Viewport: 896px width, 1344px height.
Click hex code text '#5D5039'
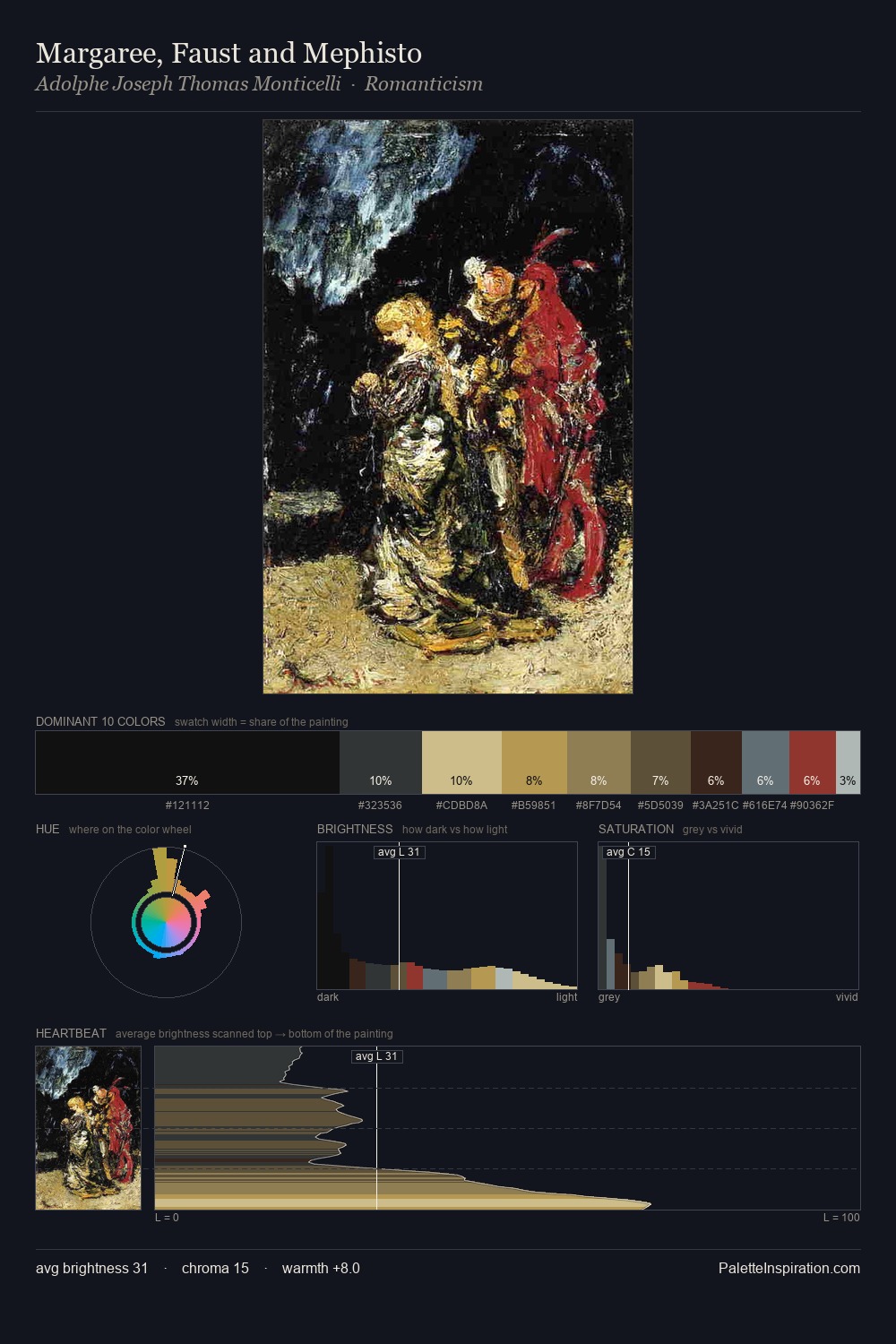click(x=660, y=805)
